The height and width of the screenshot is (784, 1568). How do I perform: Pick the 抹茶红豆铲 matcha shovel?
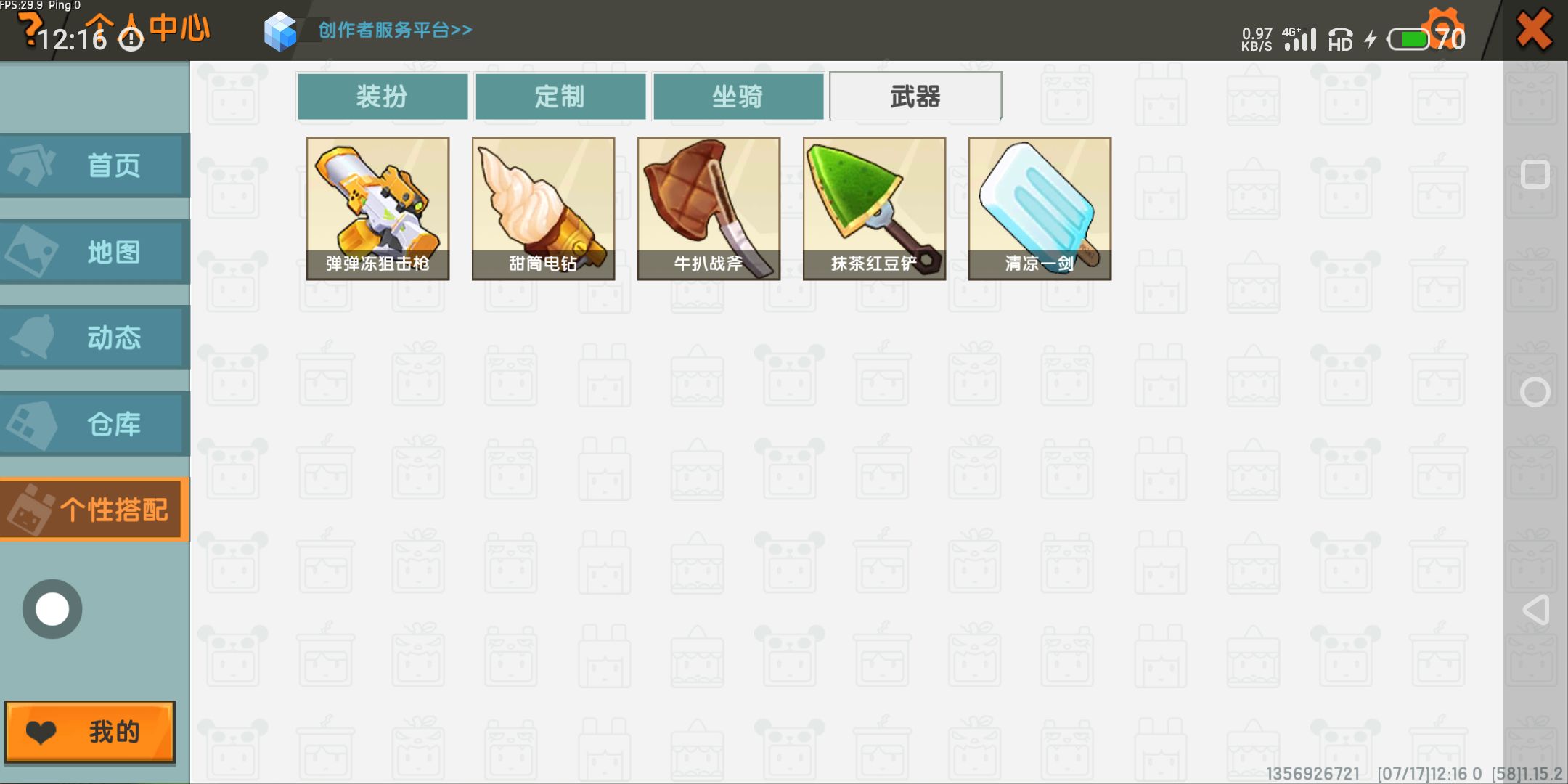coord(874,209)
